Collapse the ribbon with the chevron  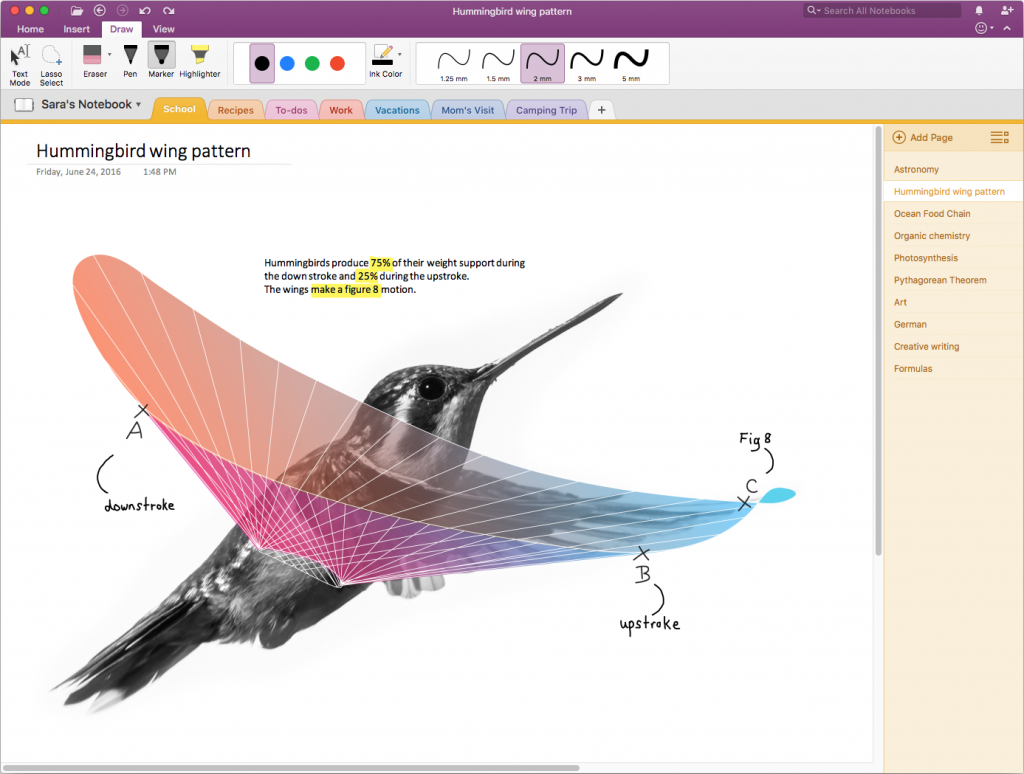1009,29
